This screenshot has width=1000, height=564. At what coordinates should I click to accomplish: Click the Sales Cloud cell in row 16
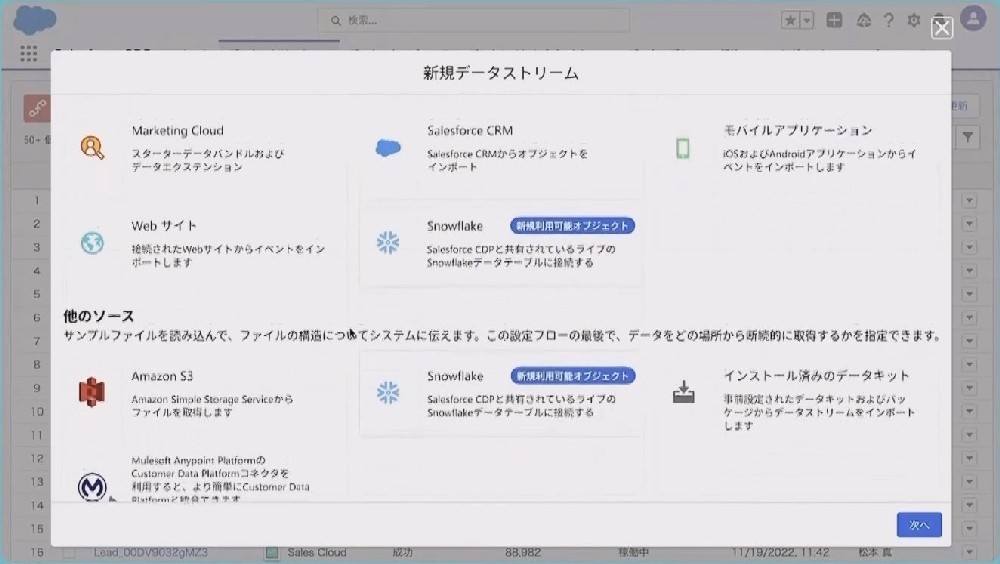[316, 553]
